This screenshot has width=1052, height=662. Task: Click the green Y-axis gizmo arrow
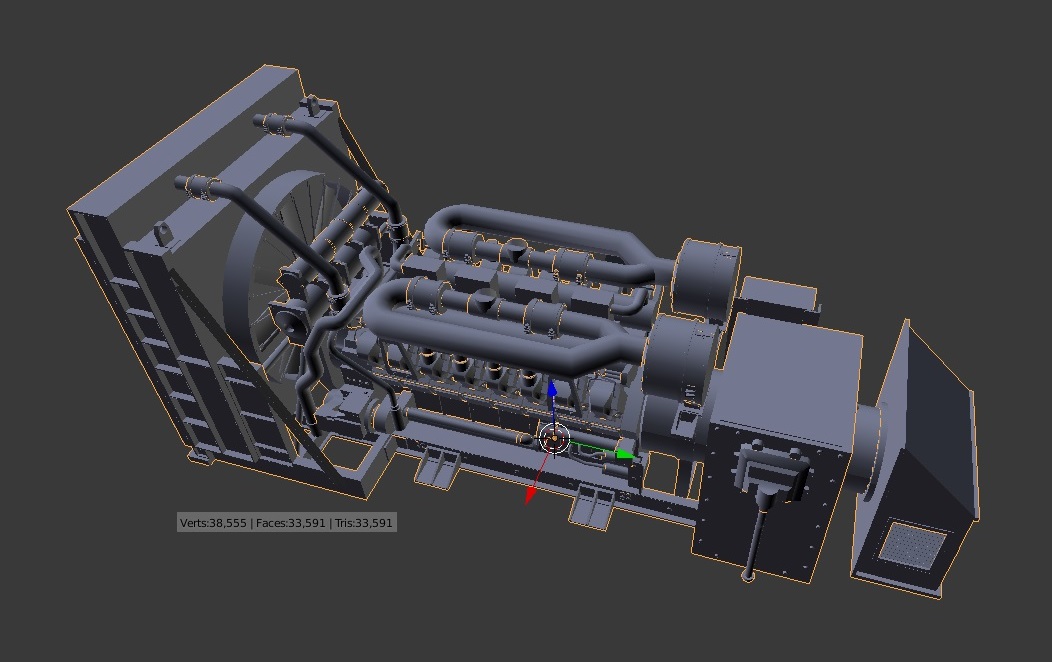click(x=623, y=454)
